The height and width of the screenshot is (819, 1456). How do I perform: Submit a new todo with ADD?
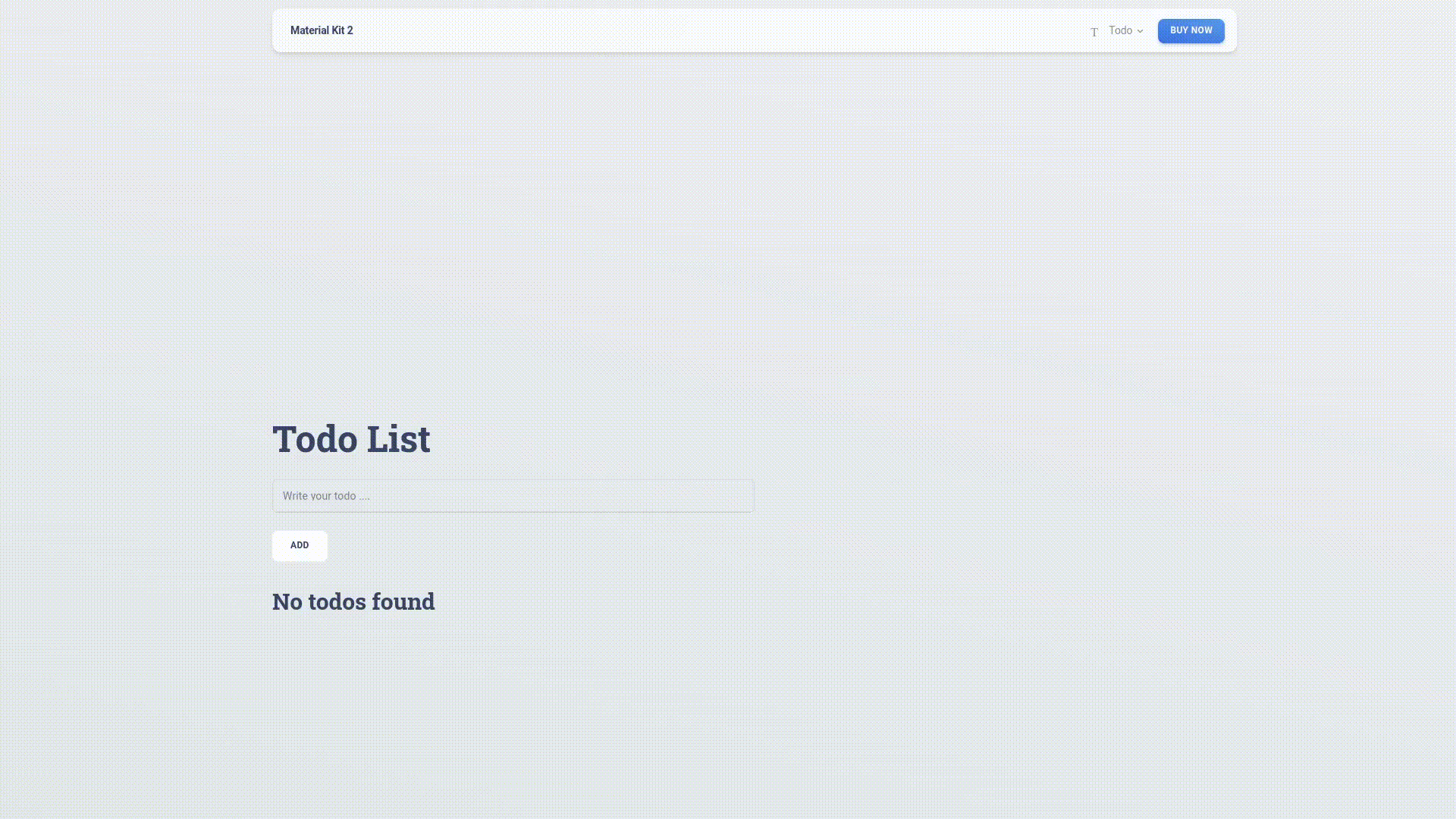[x=300, y=545]
